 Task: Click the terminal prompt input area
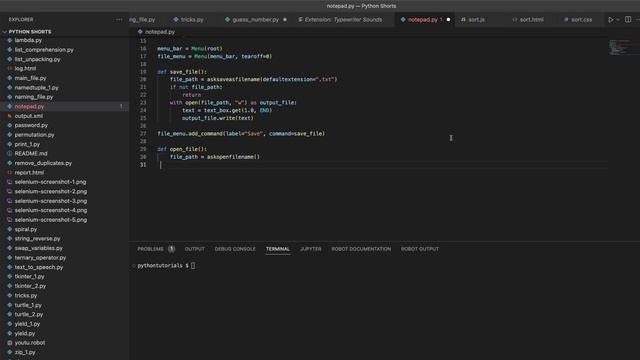(x=193, y=266)
